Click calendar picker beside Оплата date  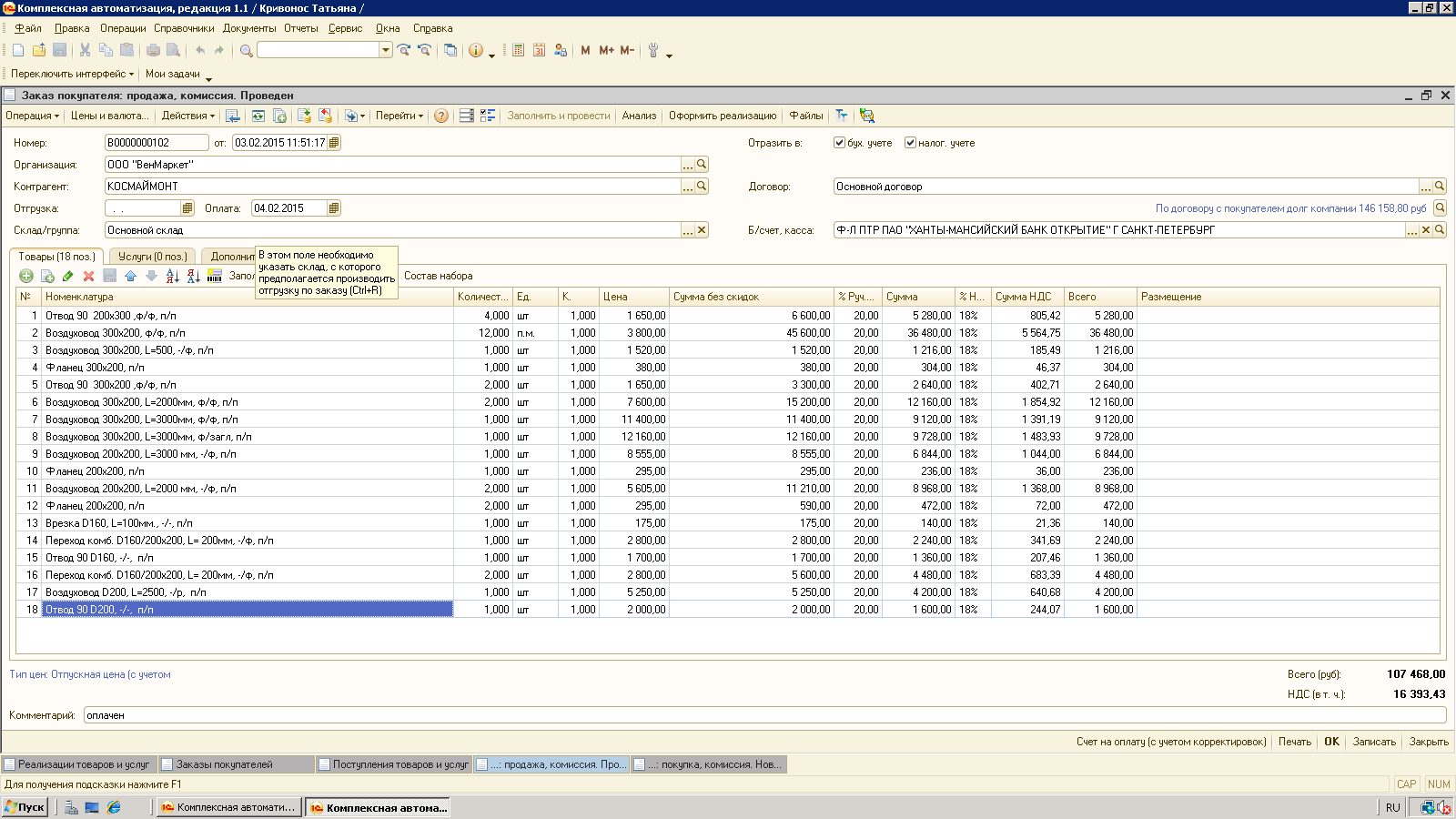click(x=334, y=208)
